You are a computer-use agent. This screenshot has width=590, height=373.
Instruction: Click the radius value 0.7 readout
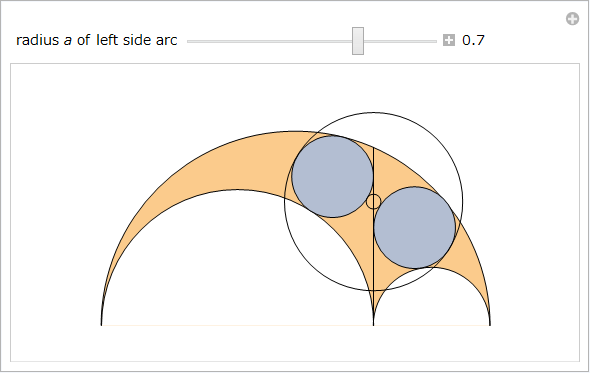click(x=473, y=40)
